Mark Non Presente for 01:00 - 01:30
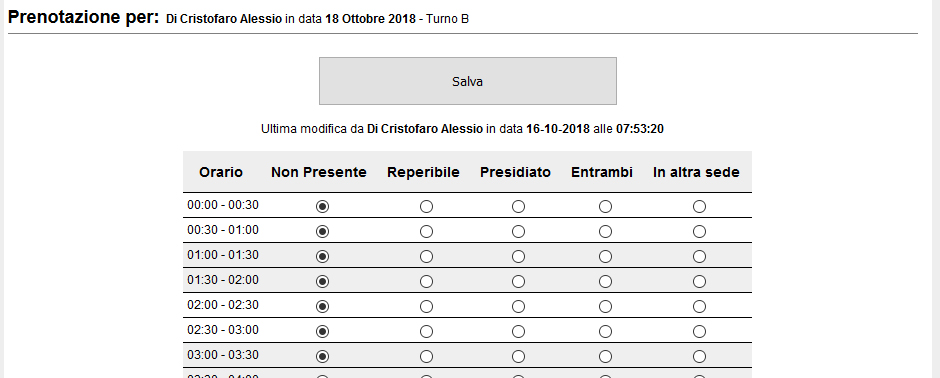This screenshot has height=378, width=940. pos(323,256)
